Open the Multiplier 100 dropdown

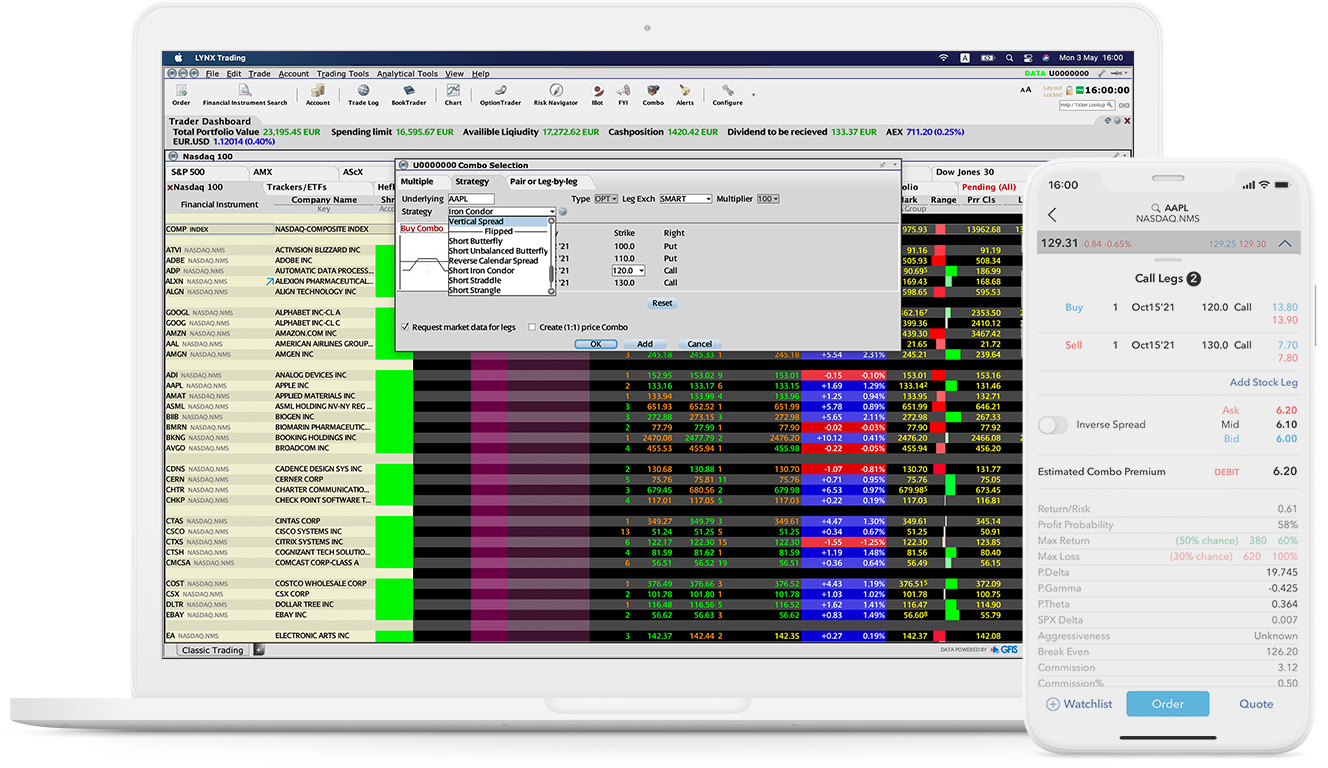768,199
